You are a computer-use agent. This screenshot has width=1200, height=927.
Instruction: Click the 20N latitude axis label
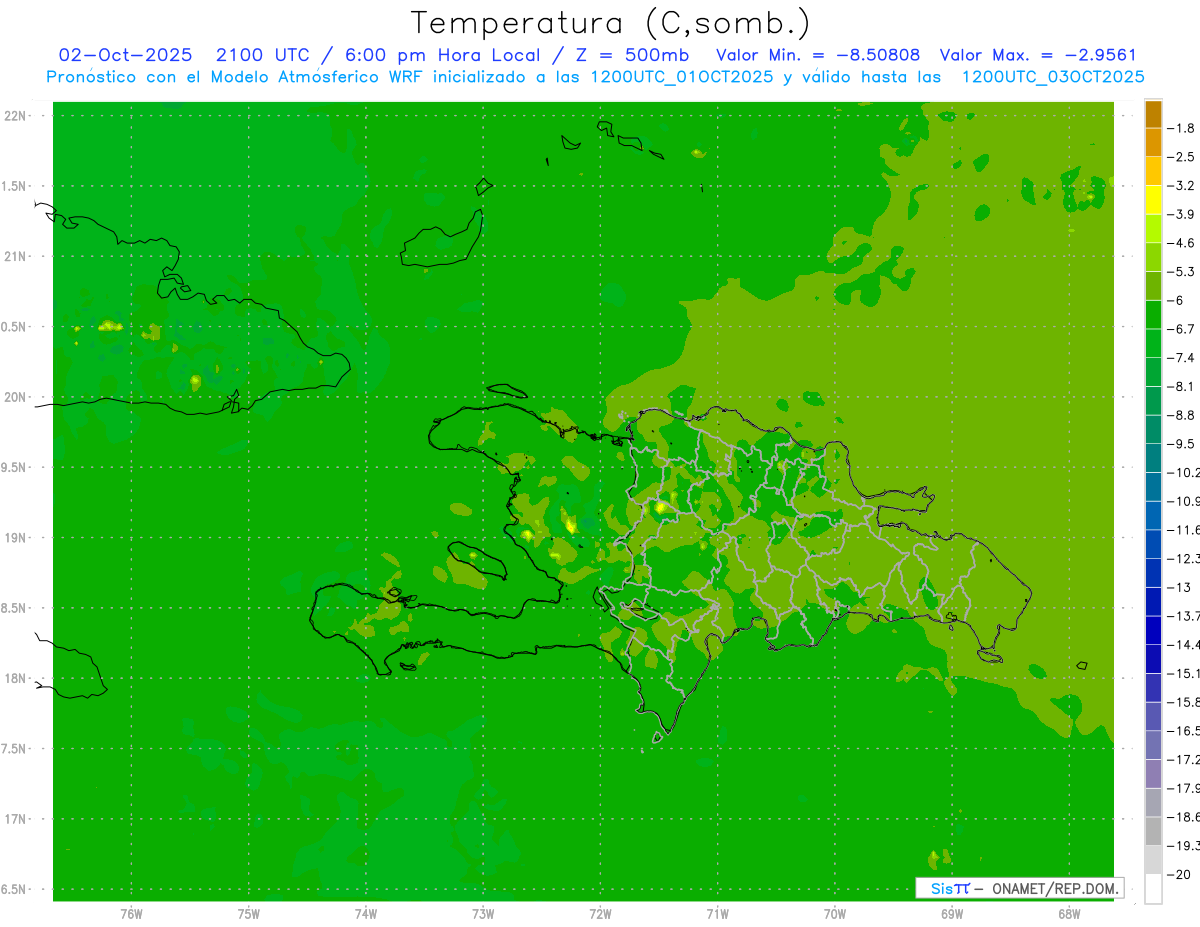click(x=17, y=397)
